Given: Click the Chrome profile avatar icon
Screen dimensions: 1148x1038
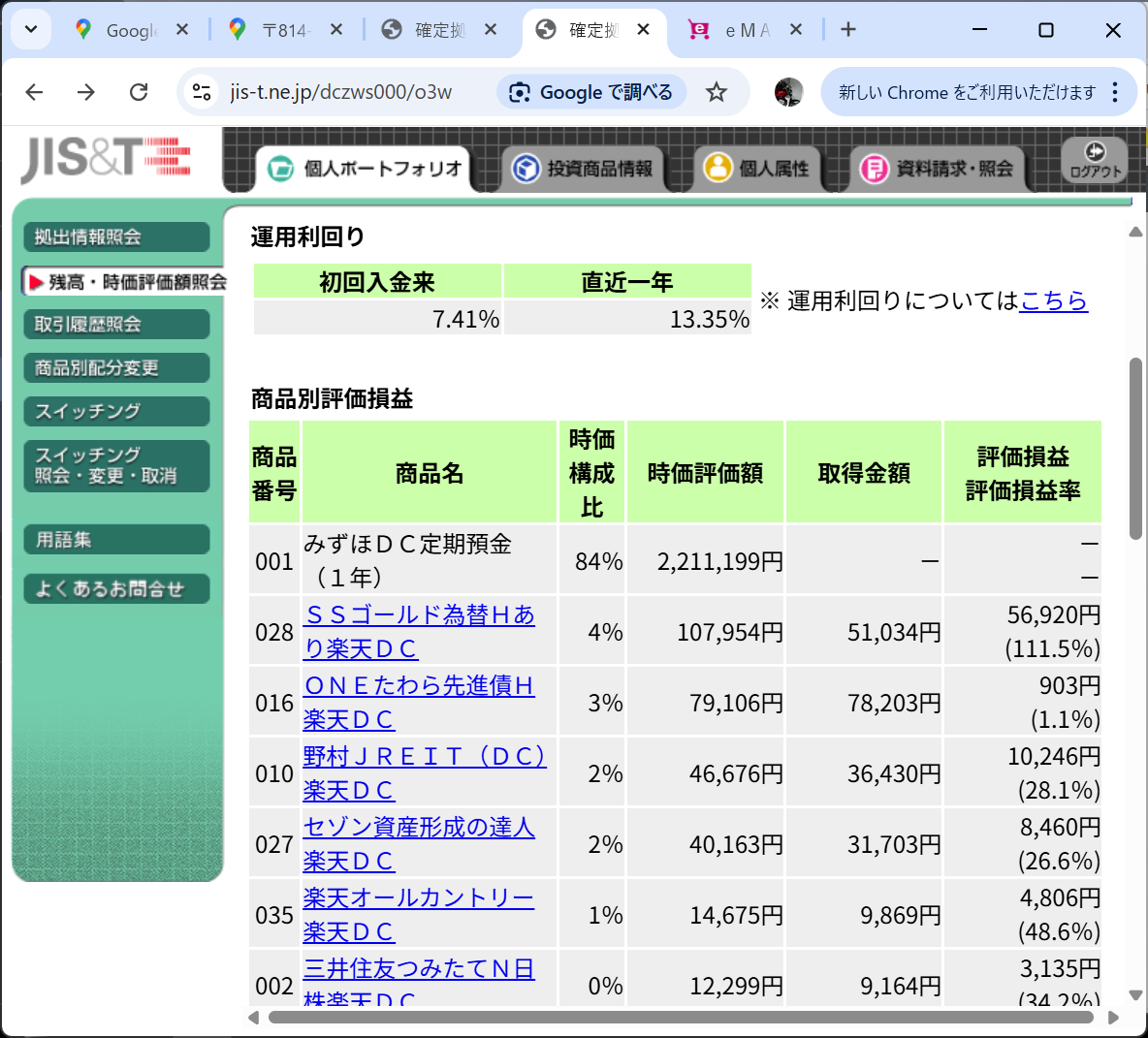Looking at the screenshot, I should point(788,92).
